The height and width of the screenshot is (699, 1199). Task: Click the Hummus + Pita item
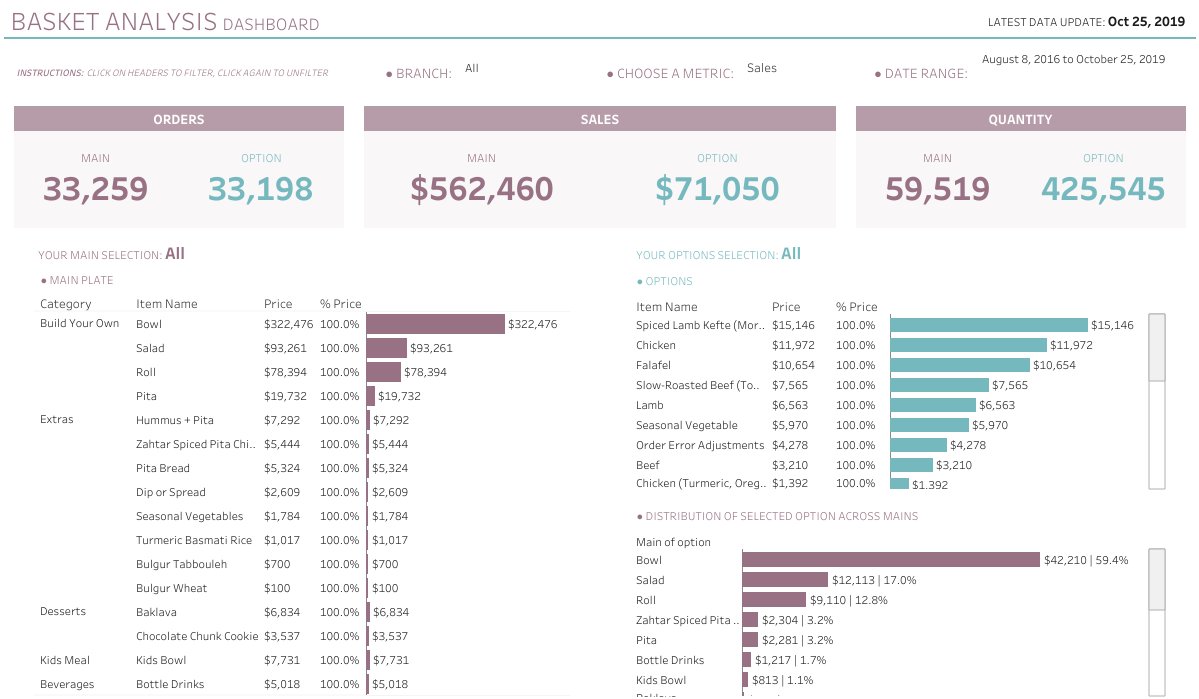click(174, 420)
